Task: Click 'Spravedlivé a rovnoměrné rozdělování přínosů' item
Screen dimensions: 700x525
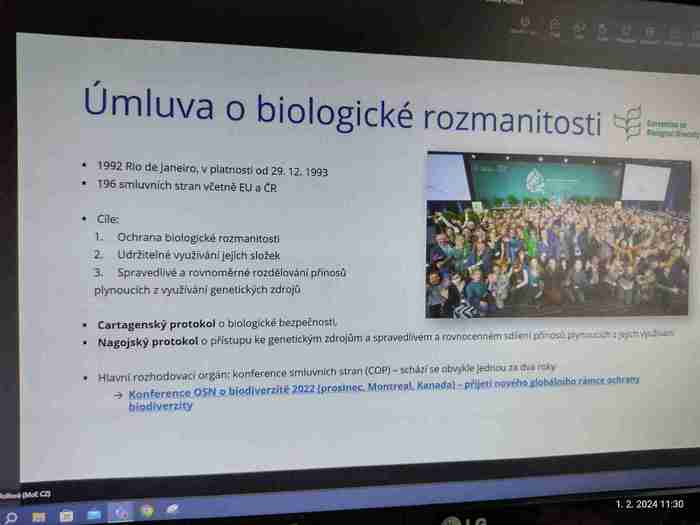Action: click(232, 272)
